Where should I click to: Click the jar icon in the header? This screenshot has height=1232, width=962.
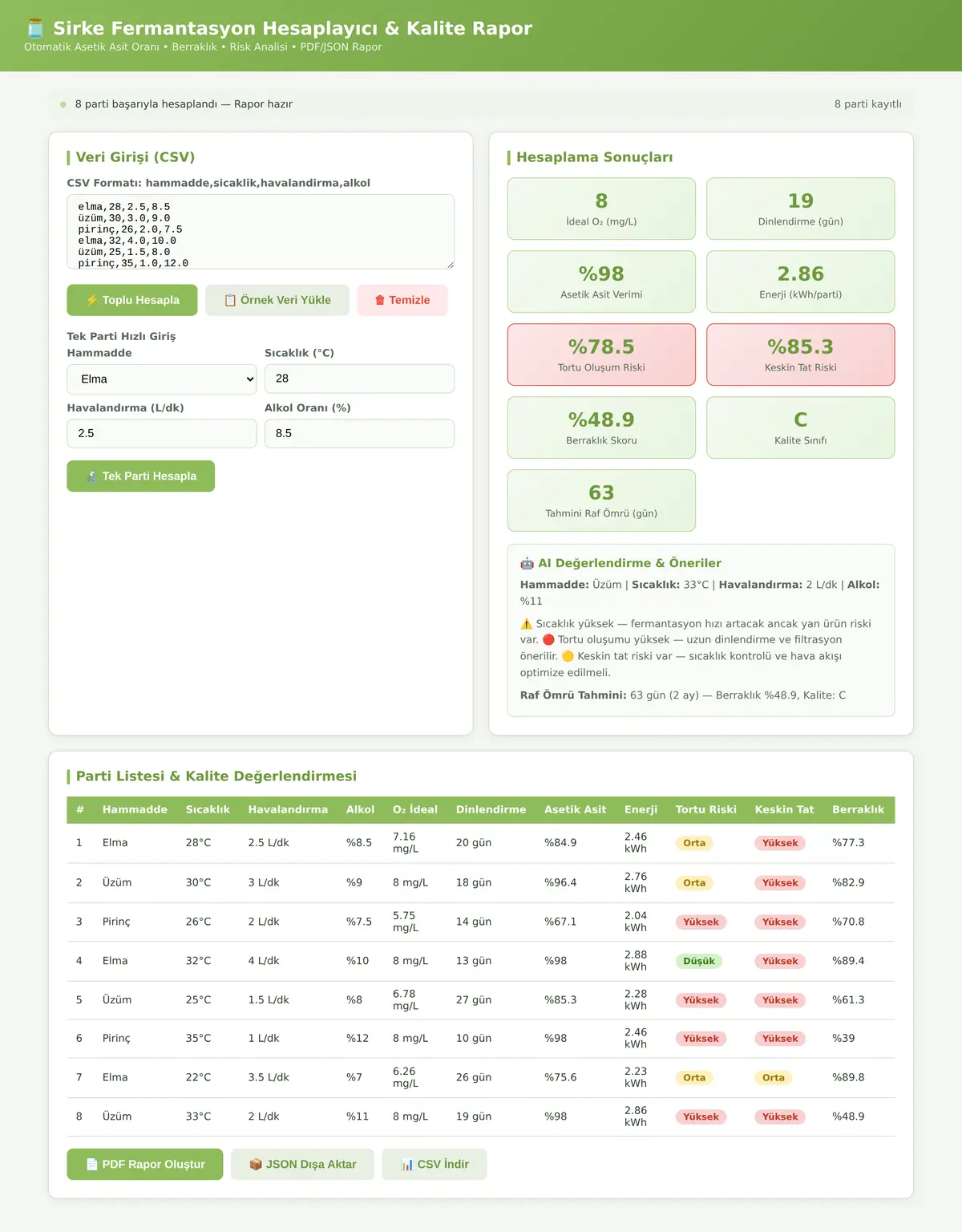tap(34, 29)
